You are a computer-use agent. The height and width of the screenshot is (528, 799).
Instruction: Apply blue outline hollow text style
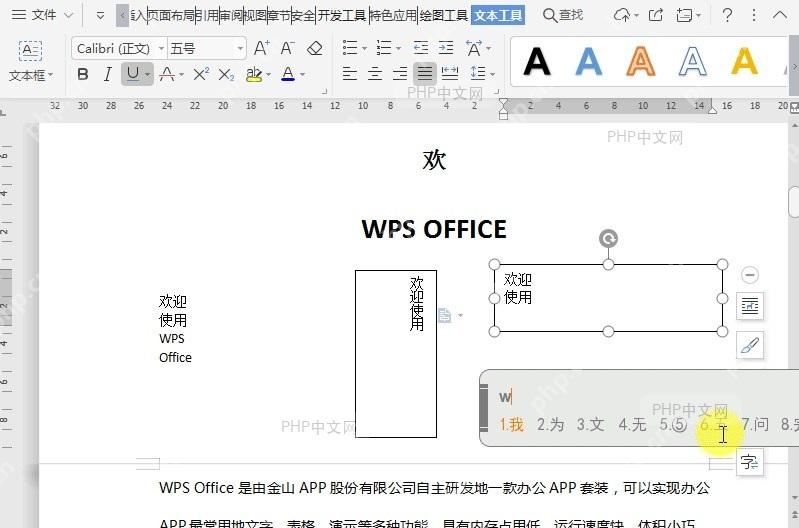point(693,62)
